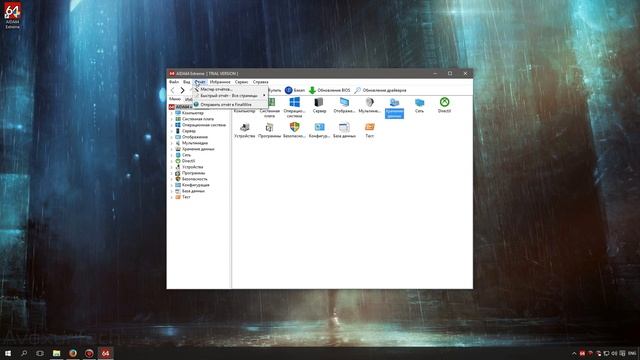Select Устройства in the tree

192,167
